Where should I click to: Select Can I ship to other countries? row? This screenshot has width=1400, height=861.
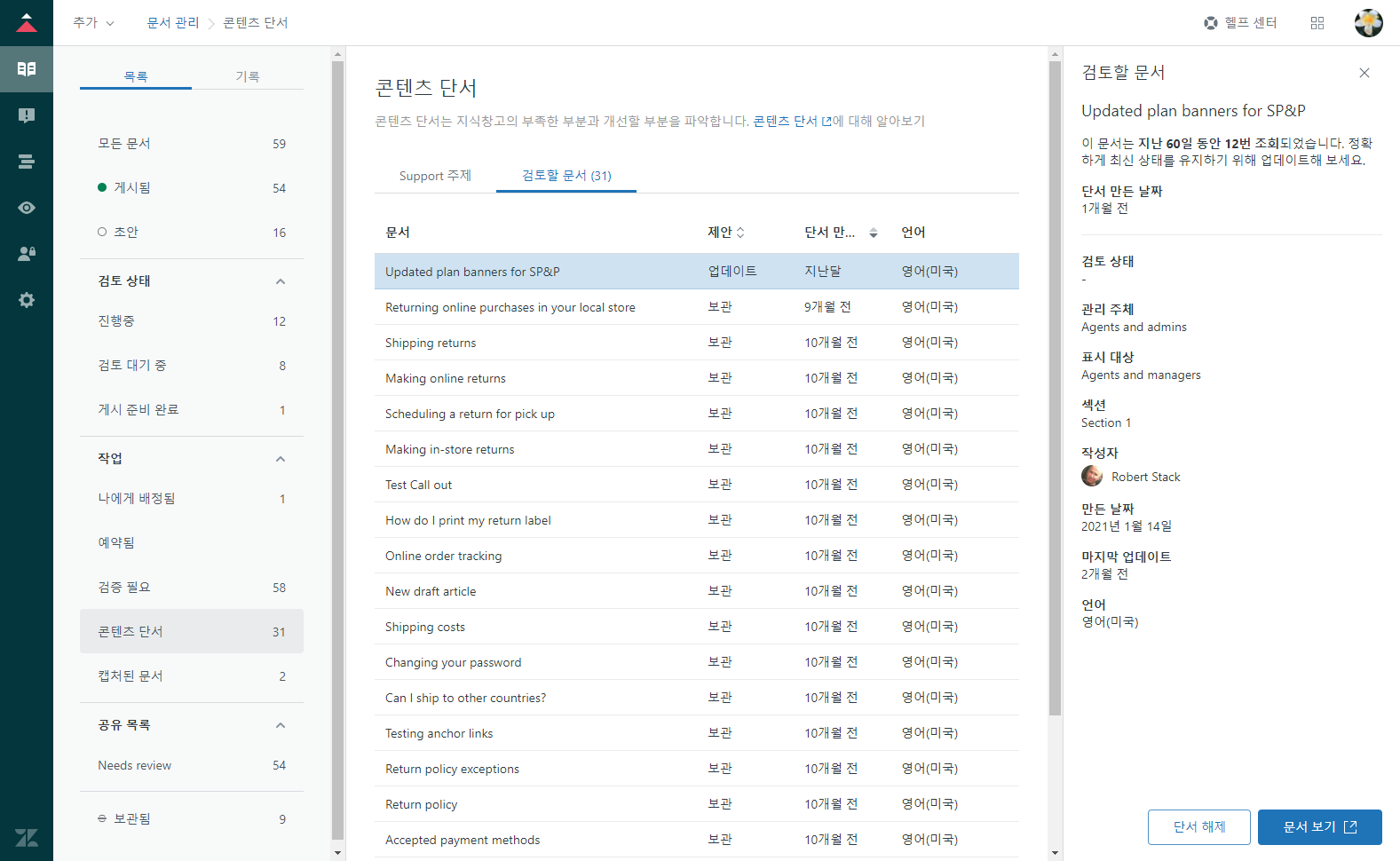pos(697,698)
